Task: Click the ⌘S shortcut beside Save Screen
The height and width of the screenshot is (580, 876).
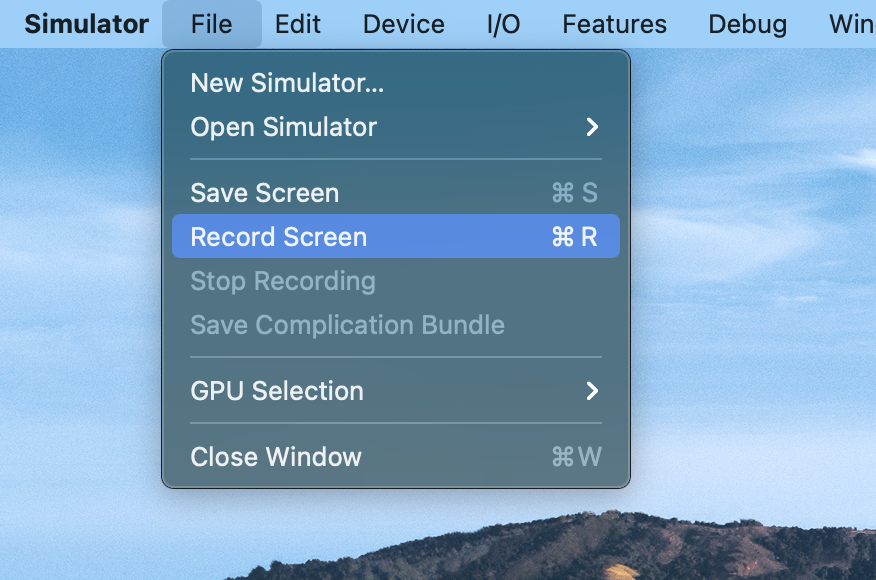Action: [575, 193]
